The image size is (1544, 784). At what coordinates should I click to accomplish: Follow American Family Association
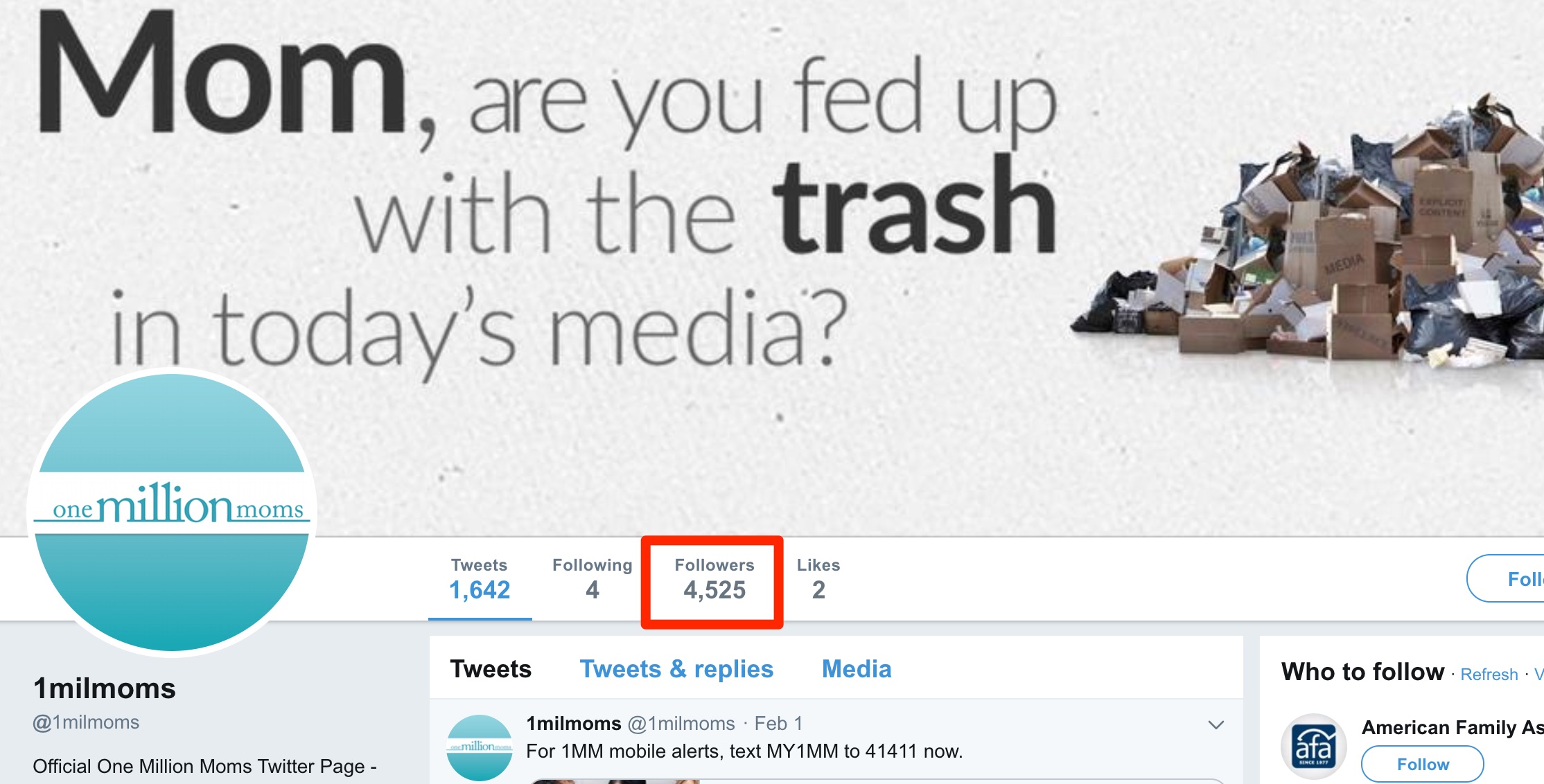pyautogui.click(x=1423, y=764)
